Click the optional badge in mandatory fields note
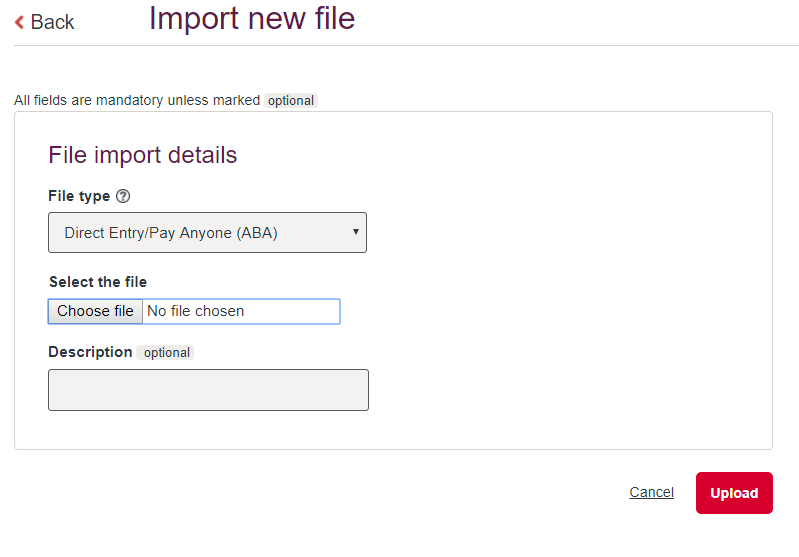This screenshot has height=557, width=799. tap(291, 101)
